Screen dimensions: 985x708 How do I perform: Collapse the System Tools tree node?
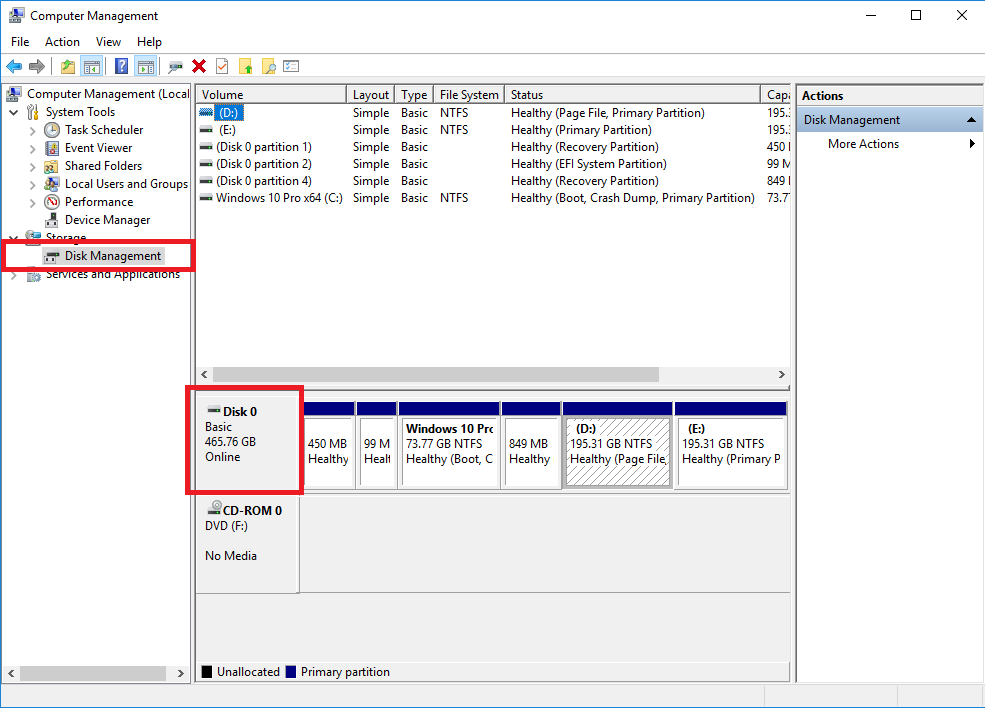[x=14, y=112]
